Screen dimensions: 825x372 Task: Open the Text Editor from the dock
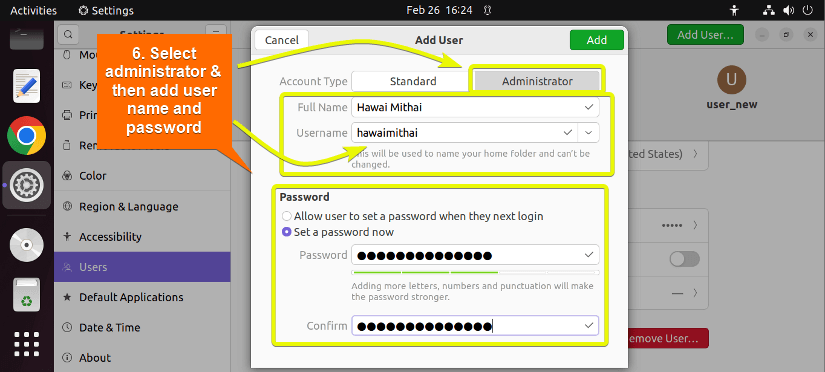[26, 86]
